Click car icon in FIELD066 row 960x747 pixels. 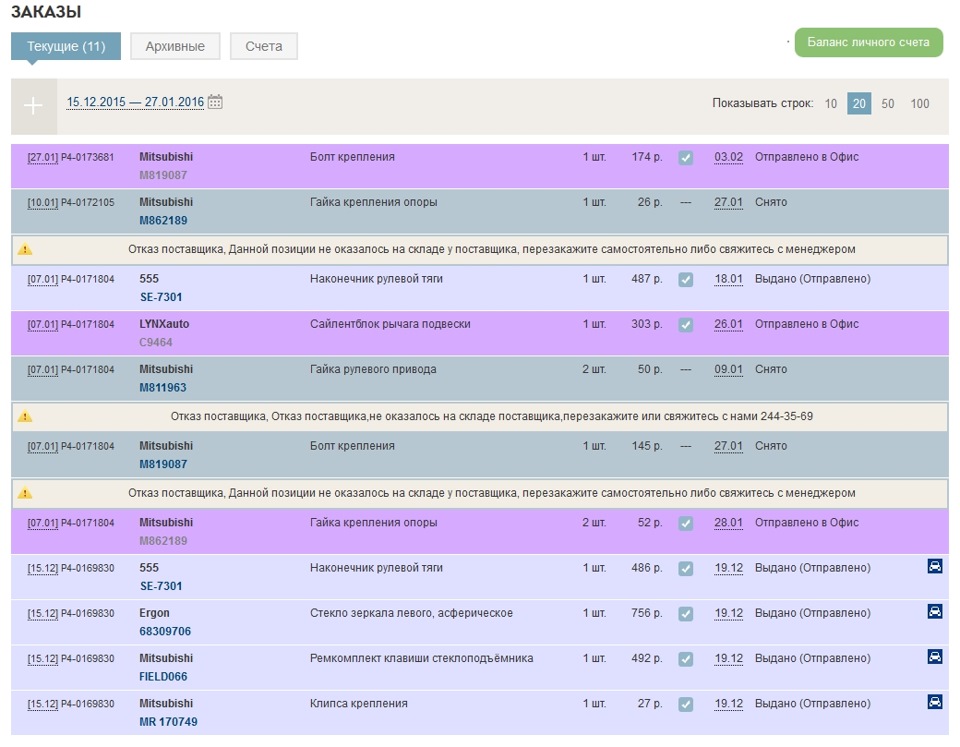[x=935, y=656]
